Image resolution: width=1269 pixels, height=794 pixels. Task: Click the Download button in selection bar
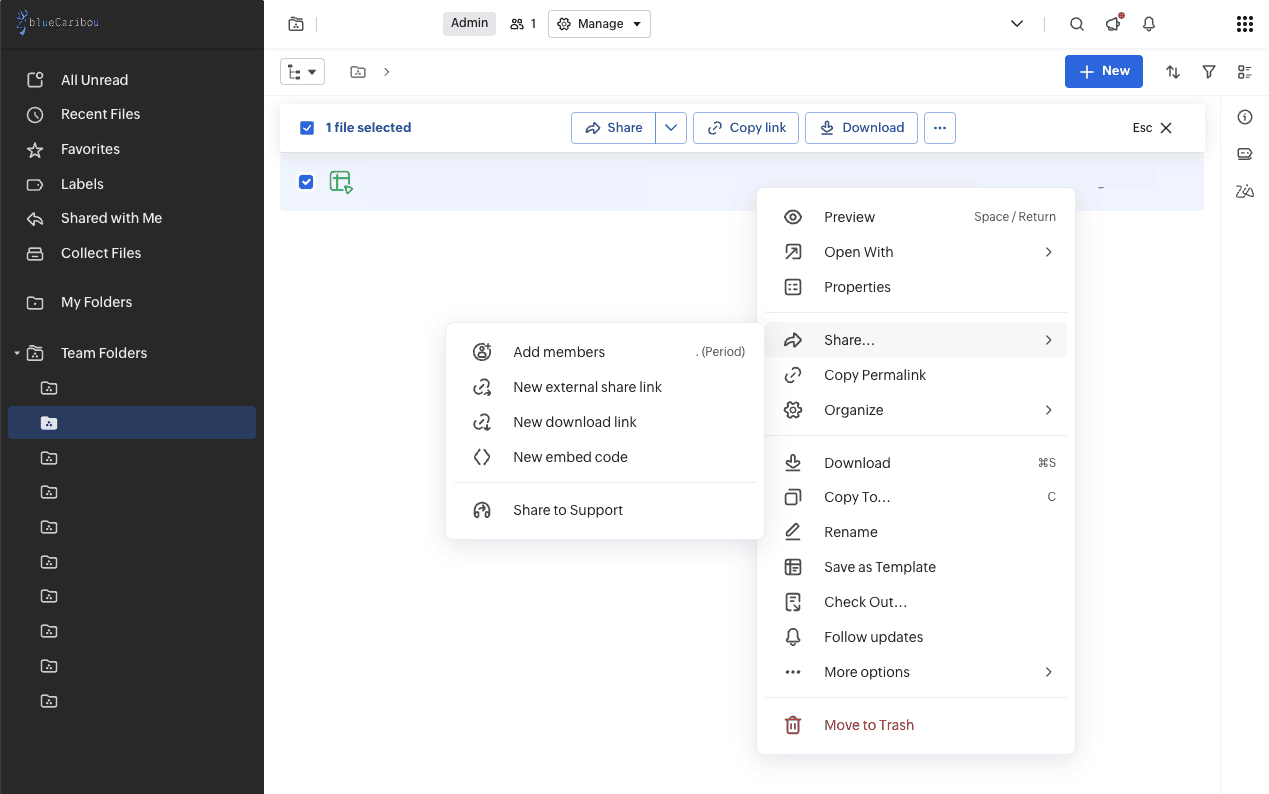coord(861,128)
